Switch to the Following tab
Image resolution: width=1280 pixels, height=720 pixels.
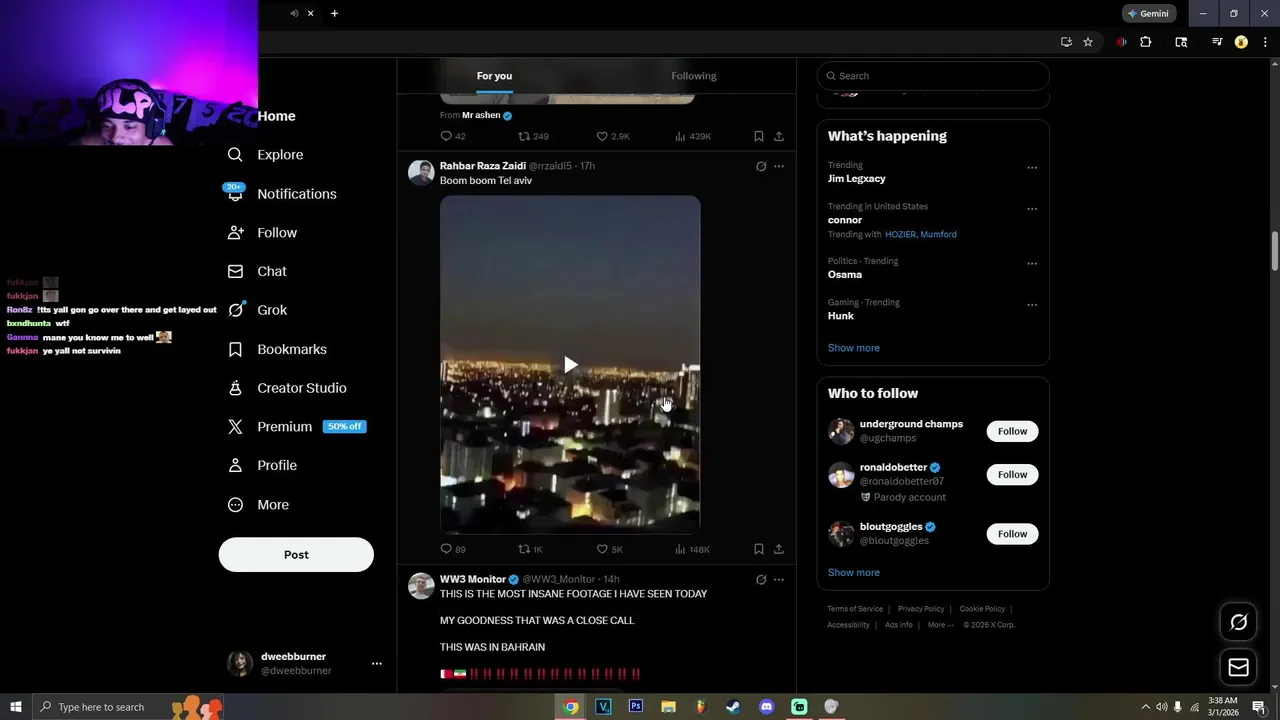tap(694, 76)
